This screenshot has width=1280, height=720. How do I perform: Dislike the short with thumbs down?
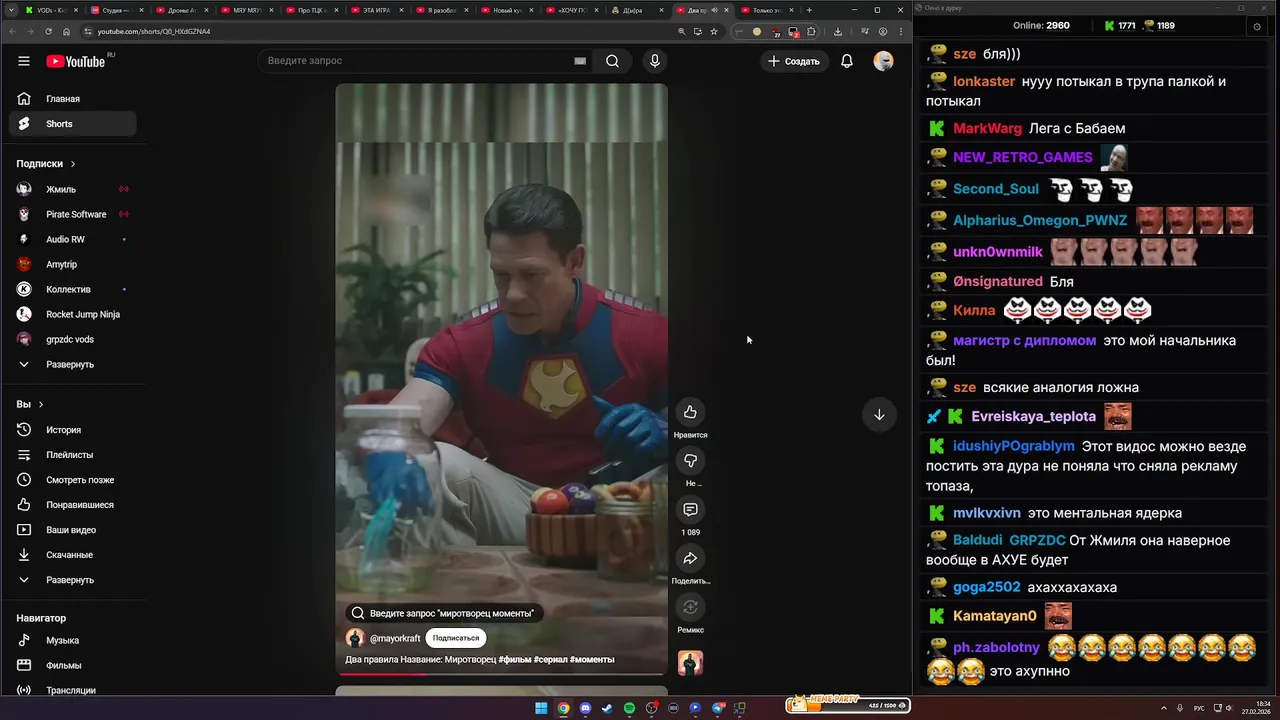[x=690, y=461]
